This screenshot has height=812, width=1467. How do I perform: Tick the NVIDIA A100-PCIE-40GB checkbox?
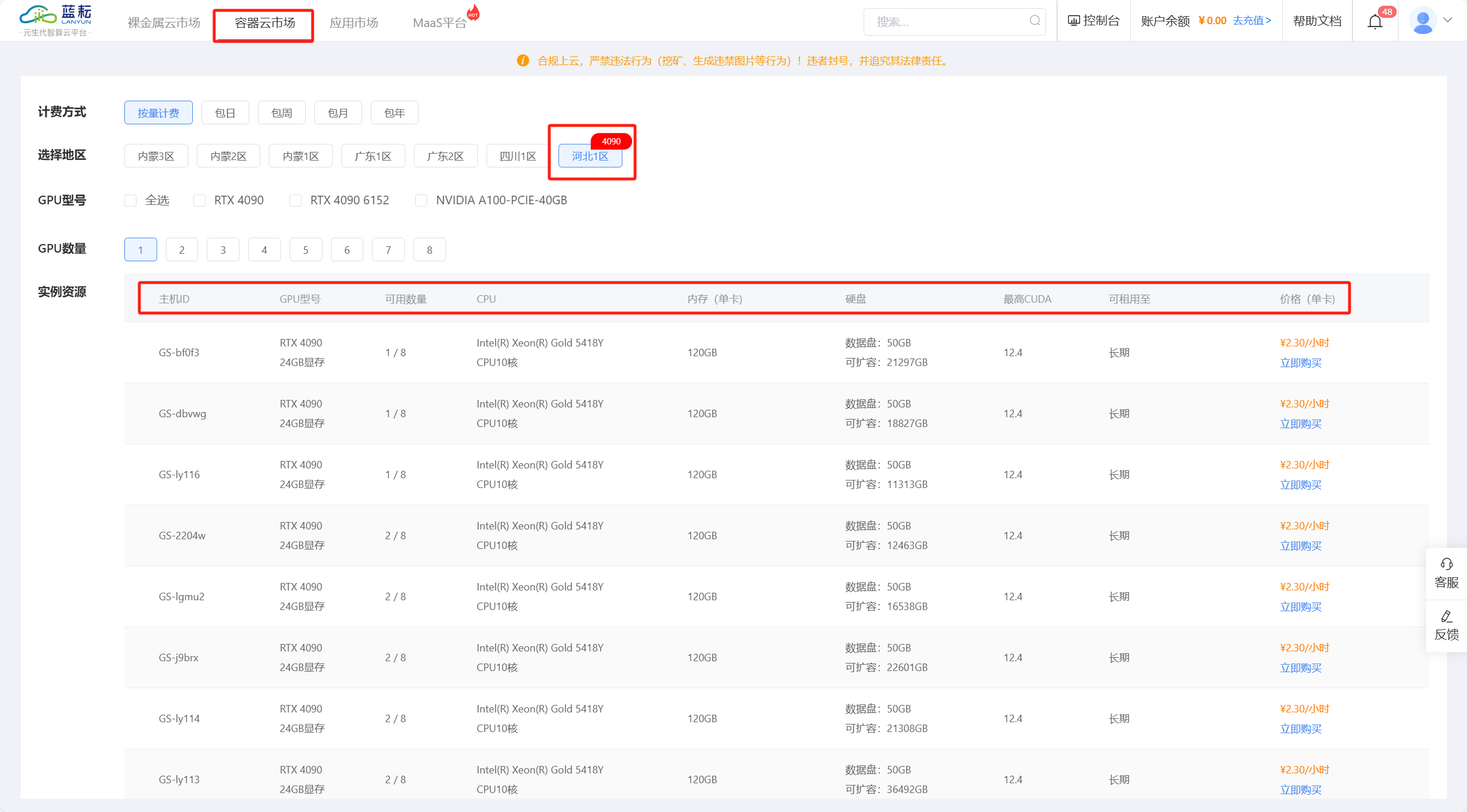tap(421, 200)
